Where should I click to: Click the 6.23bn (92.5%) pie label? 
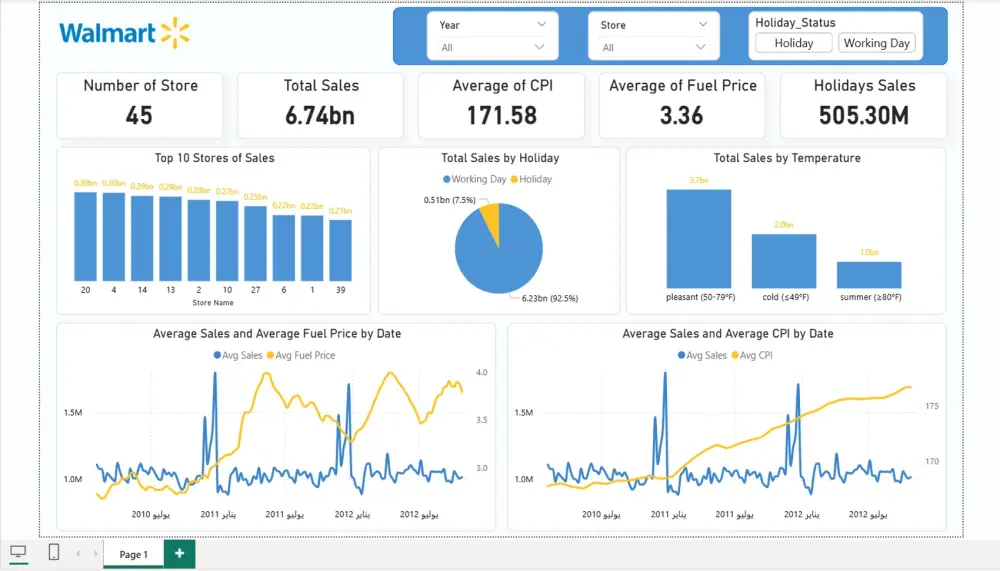[x=550, y=298]
